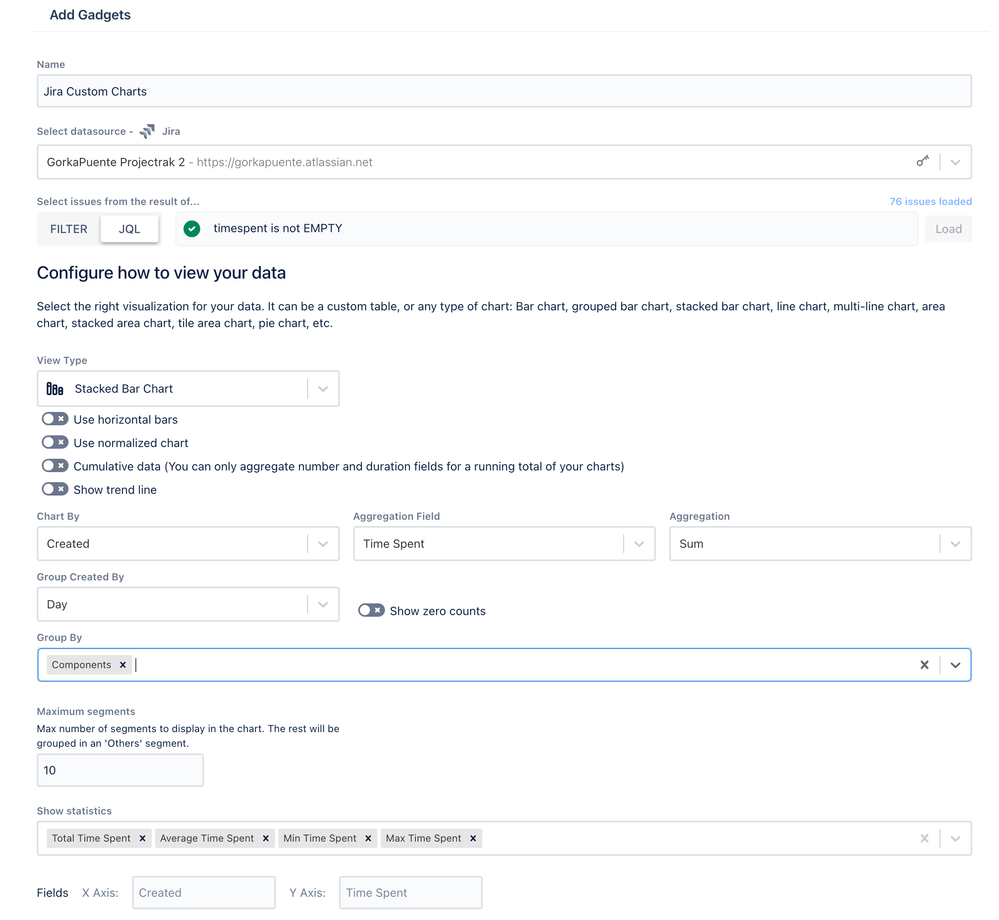The width and height of the screenshot is (999, 920).
Task: Click the Min Time Spent tag label
Action: [x=320, y=838]
